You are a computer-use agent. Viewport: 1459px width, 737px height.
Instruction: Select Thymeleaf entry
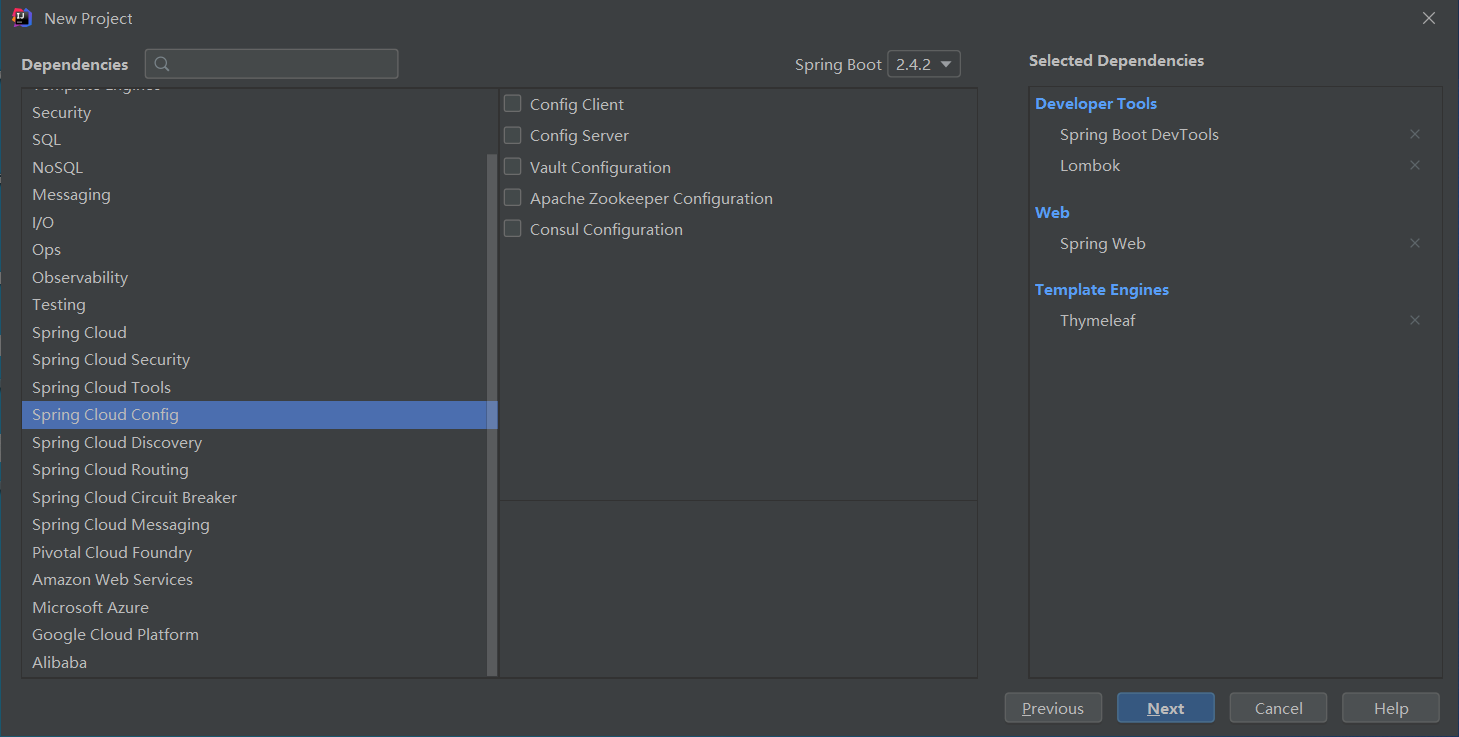(x=1098, y=321)
